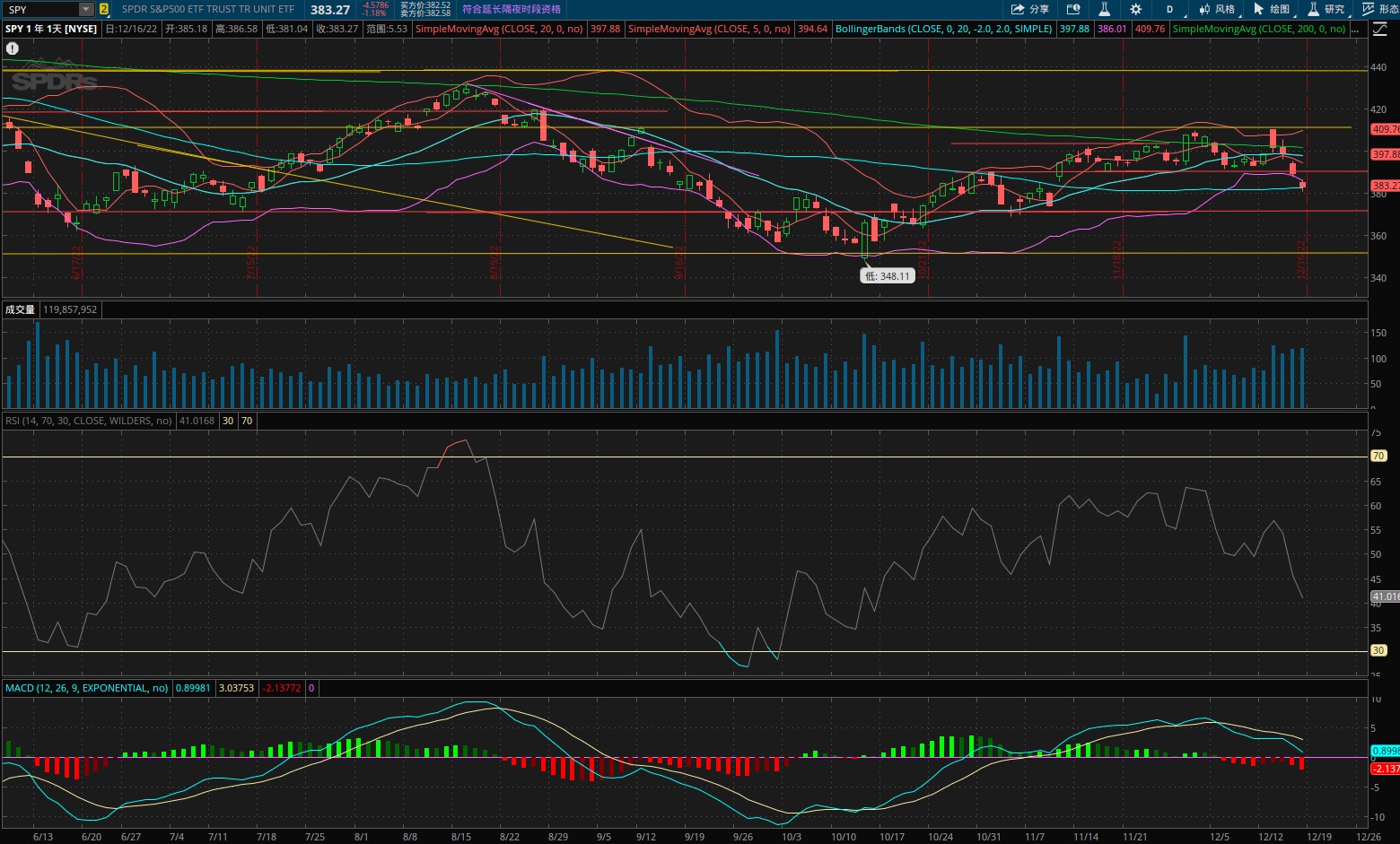Viewport: 1400px width, 844px height.
Task: Click the 409.76 price axis tag
Action: (1385, 129)
